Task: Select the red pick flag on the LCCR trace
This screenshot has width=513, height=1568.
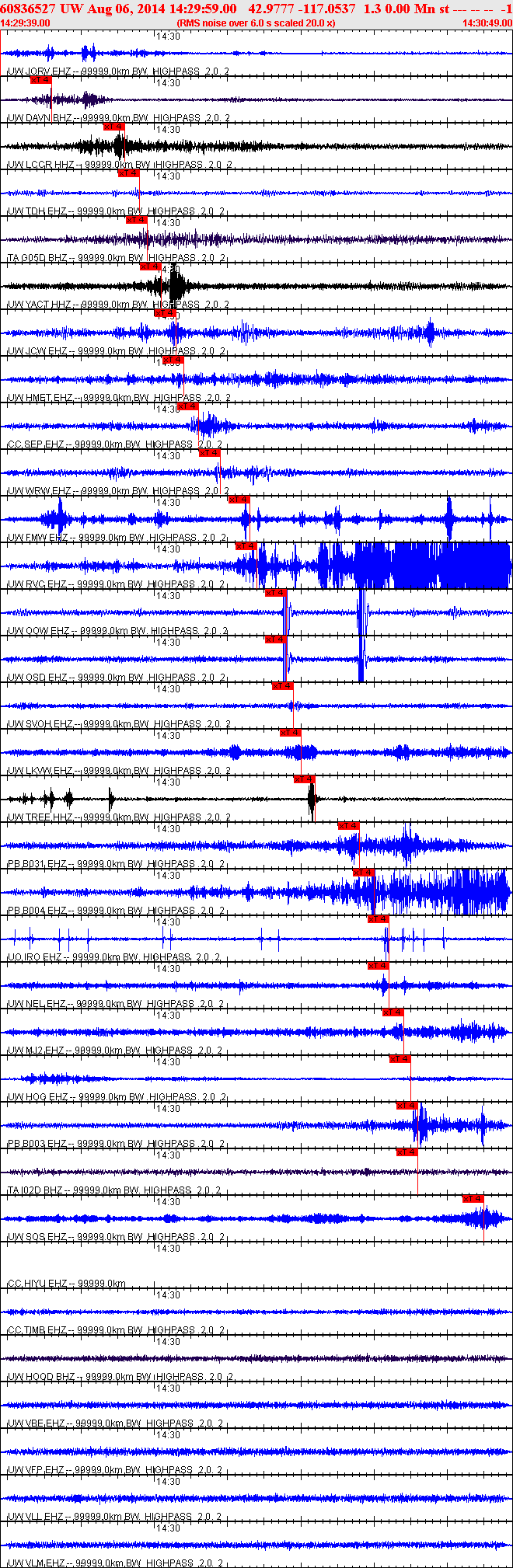Action: click(113, 127)
